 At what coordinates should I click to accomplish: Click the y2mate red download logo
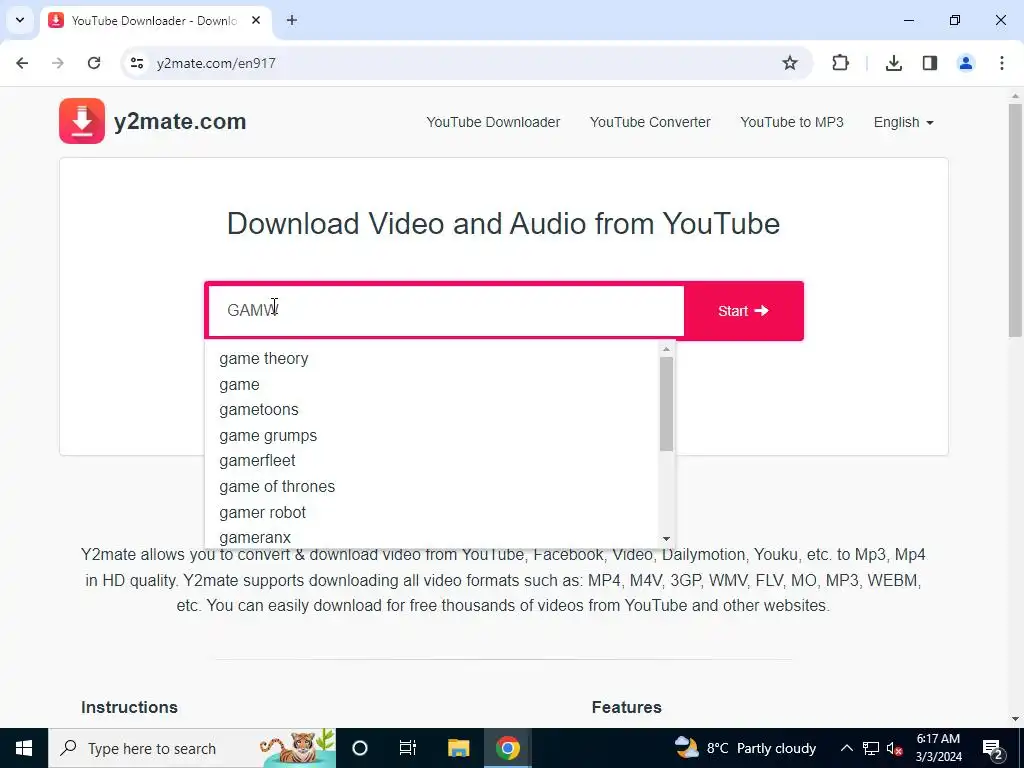click(x=82, y=121)
